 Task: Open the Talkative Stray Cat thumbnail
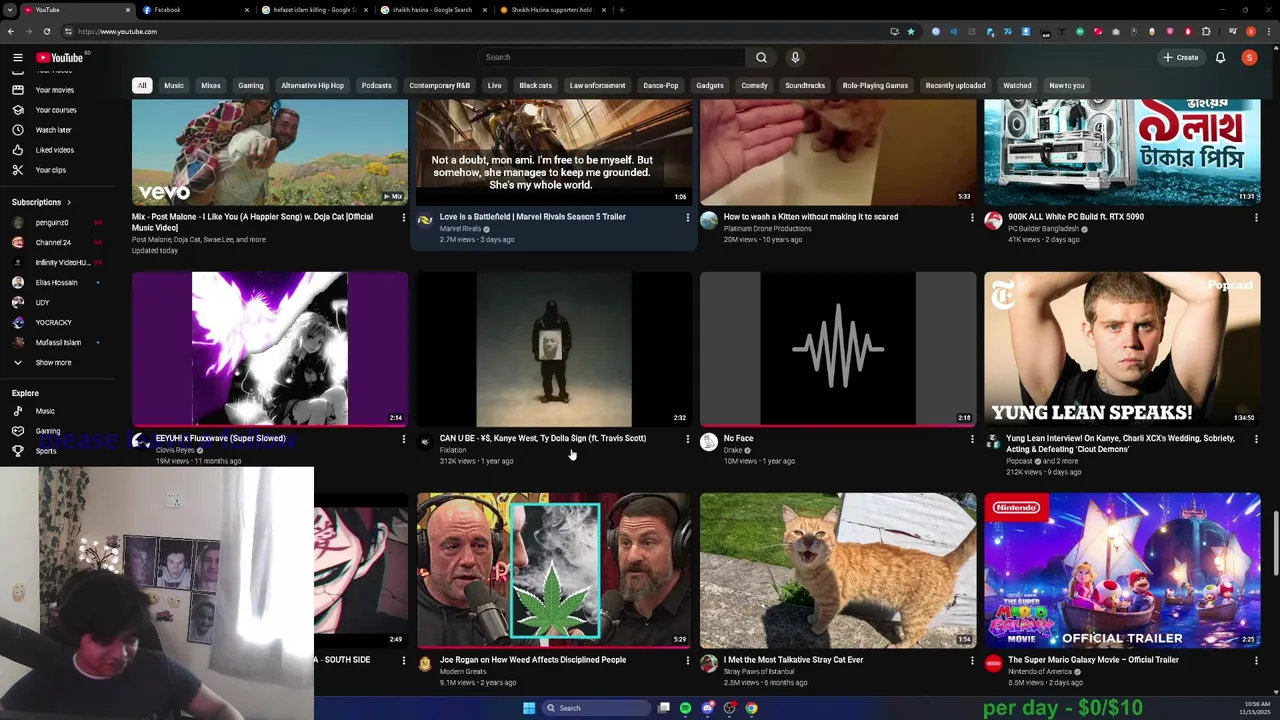tap(838, 570)
